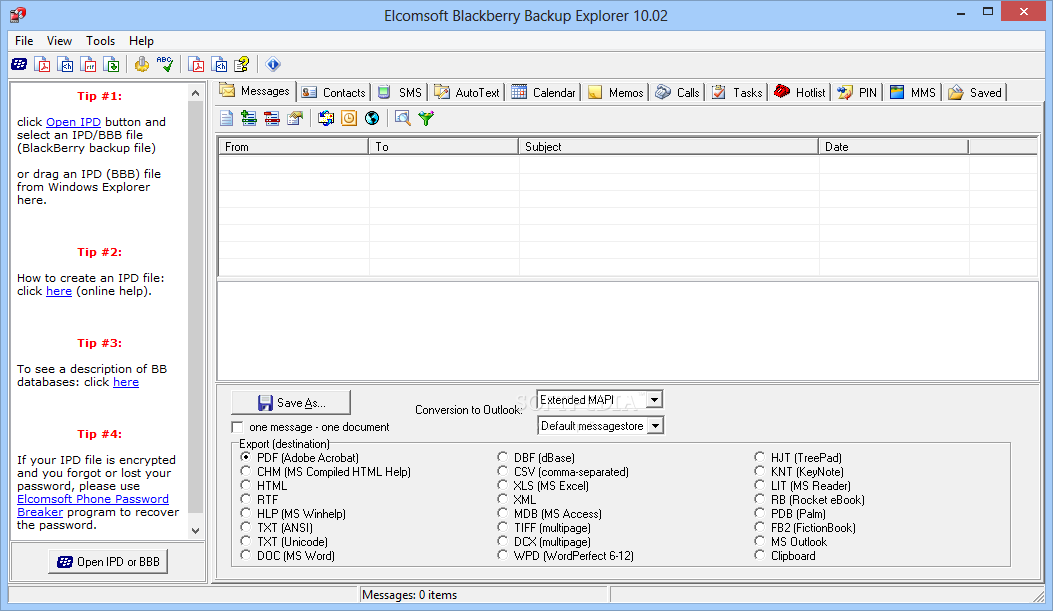Click the green arrow document export icon
The image size is (1053, 611).
[x=111, y=64]
